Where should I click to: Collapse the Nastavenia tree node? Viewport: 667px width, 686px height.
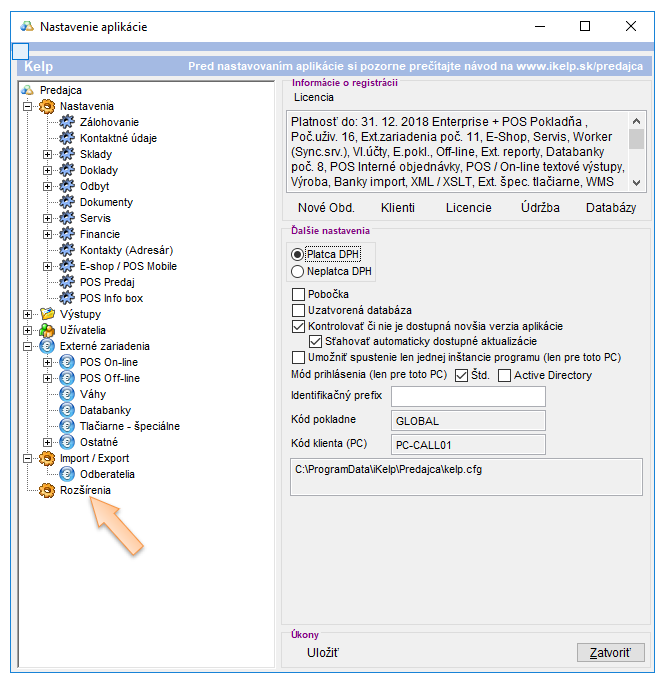pyautogui.click(x=27, y=106)
